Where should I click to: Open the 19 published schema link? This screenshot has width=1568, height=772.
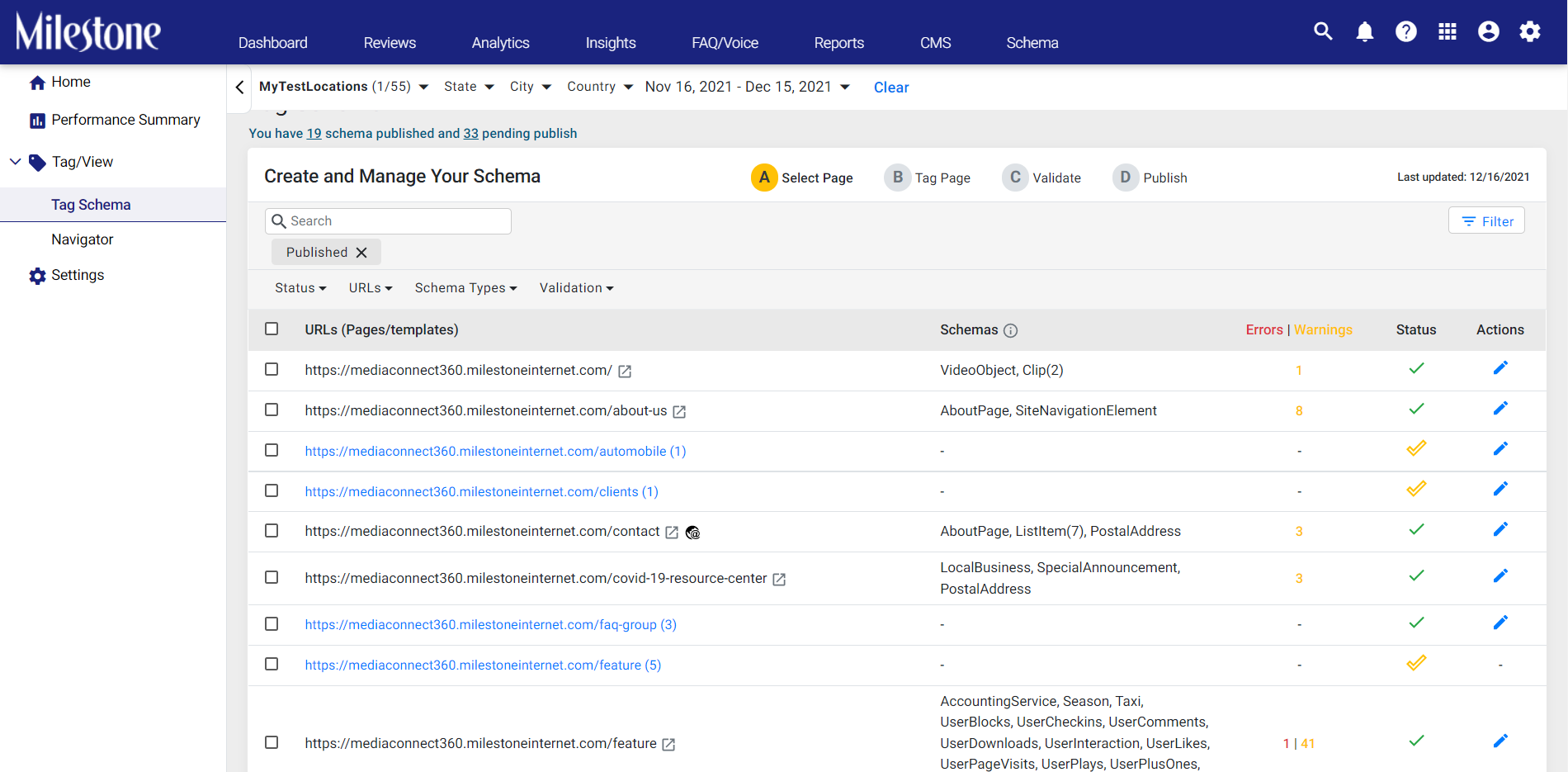314,134
